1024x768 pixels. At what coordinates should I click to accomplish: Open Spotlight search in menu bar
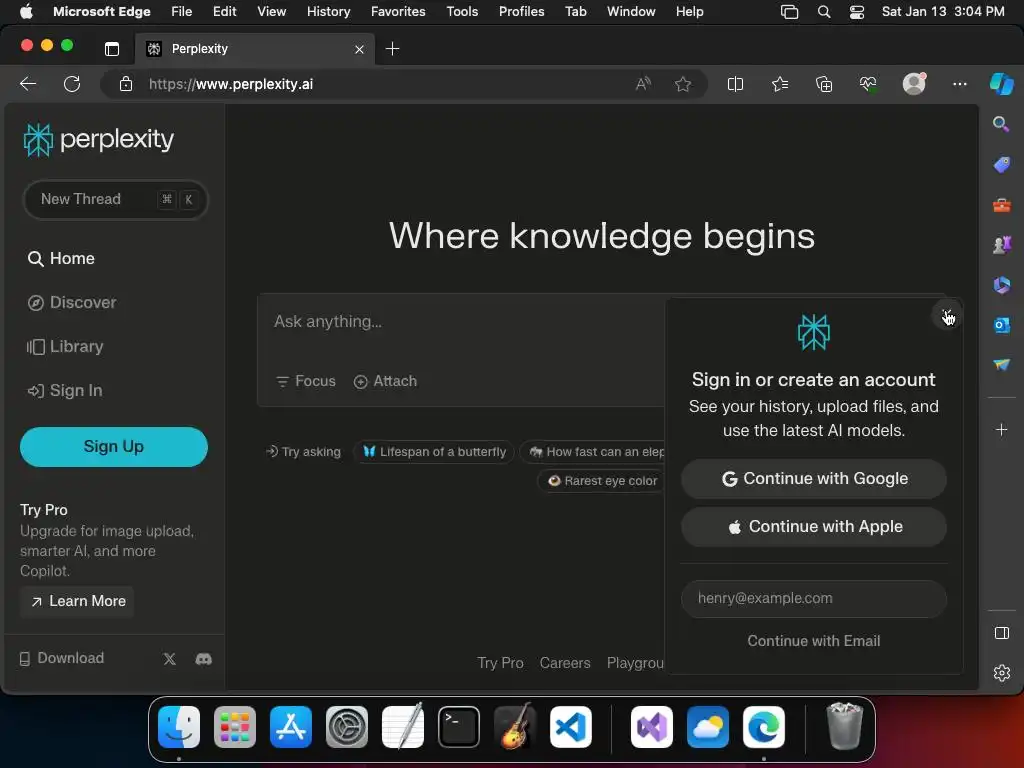tap(824, 12)
